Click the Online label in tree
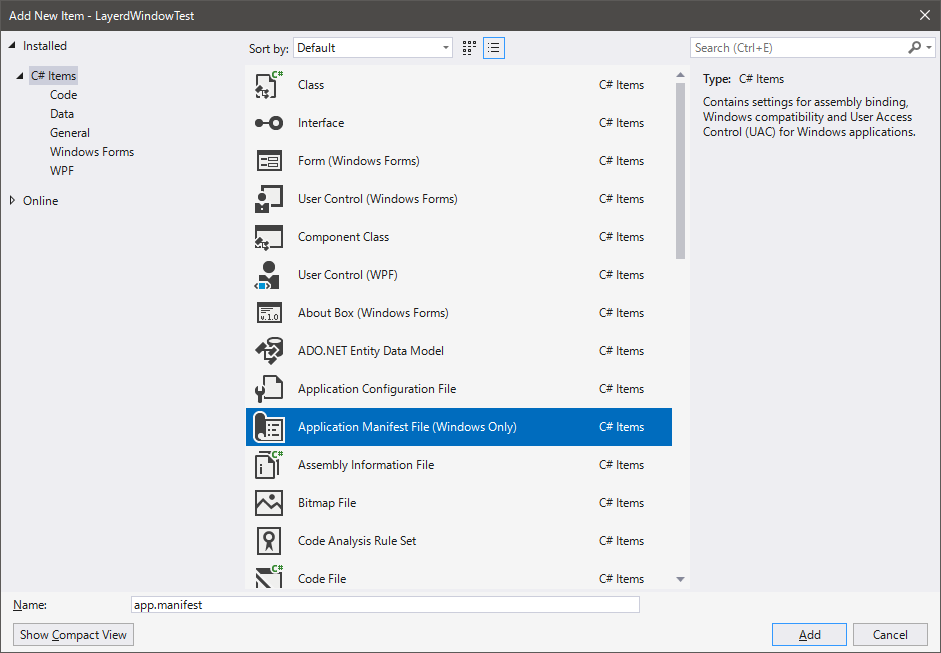Viewport: 941px width, 653px height. pos(40,200)
